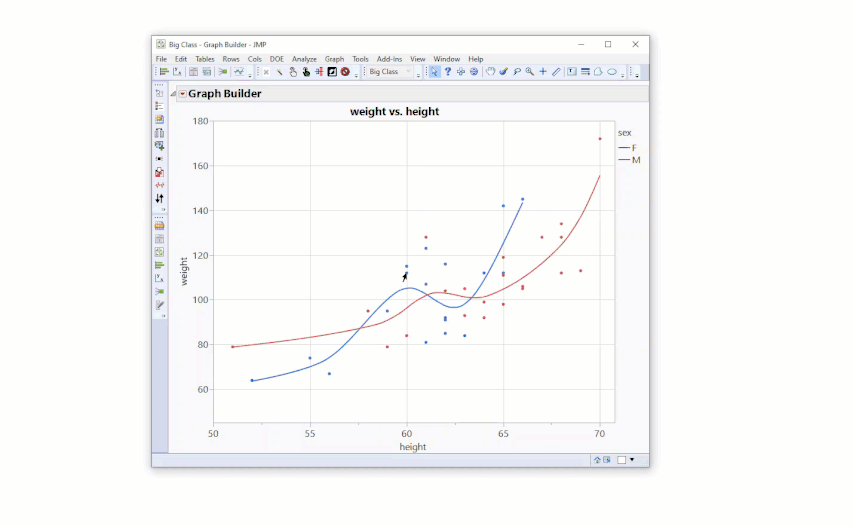This screenshot has height=526, width=853.
Task: Click the 180 value on the y-axis
Action: click(x=200, y=121)
